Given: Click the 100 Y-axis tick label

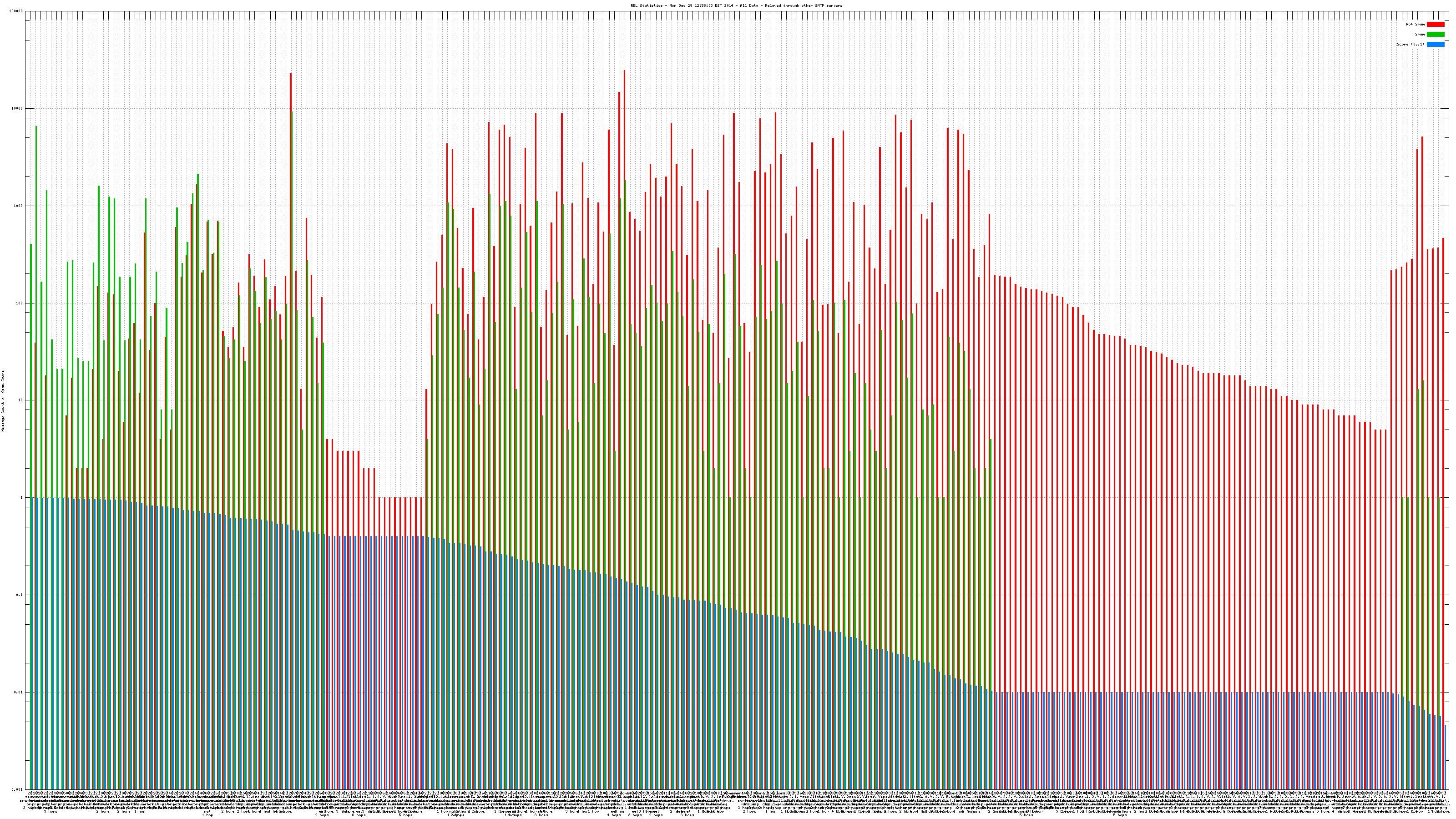Looking at the screenshot, I should pyautogui.click(x=20, y=303).
